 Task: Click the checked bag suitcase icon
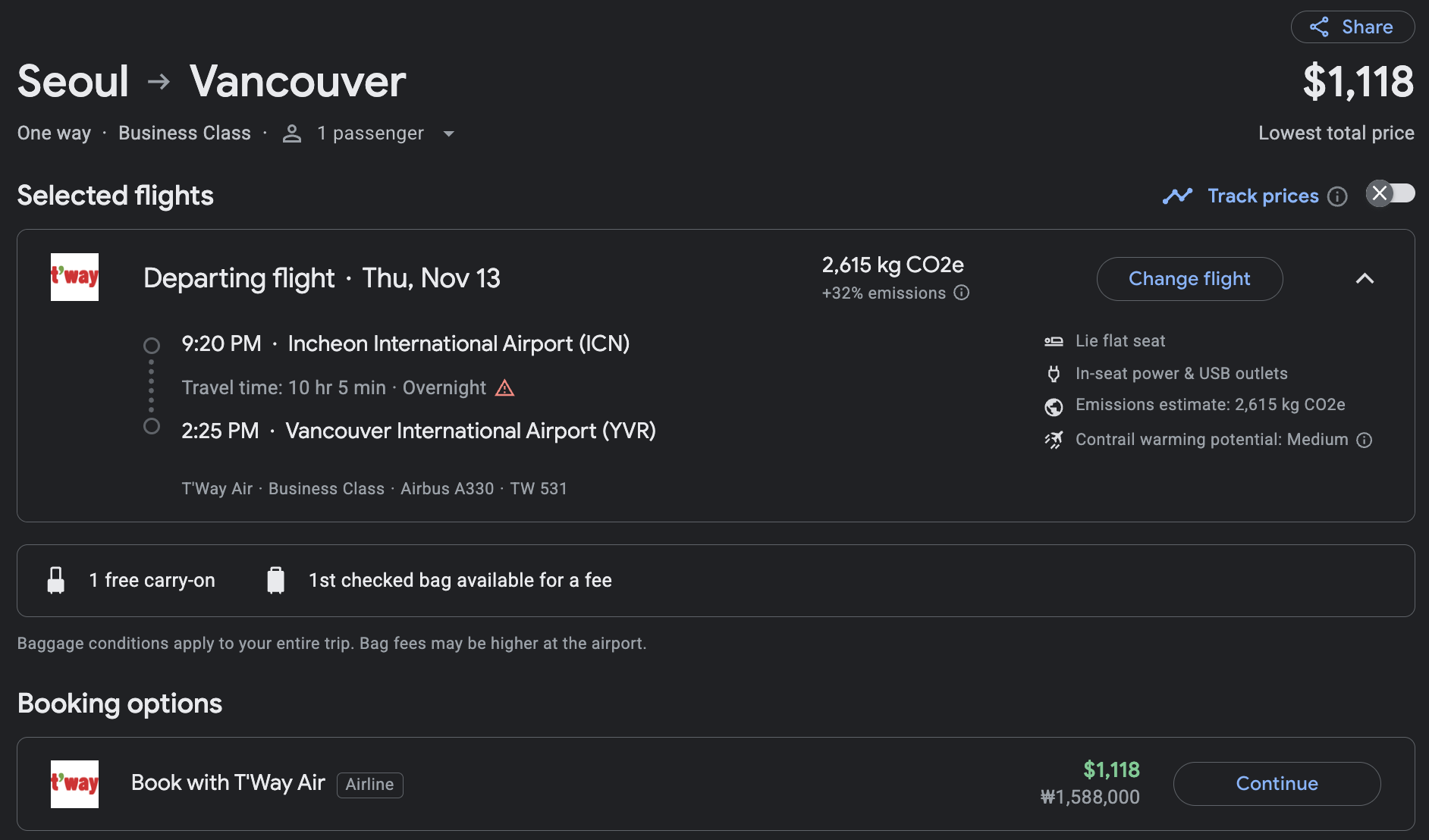point(276,580)
